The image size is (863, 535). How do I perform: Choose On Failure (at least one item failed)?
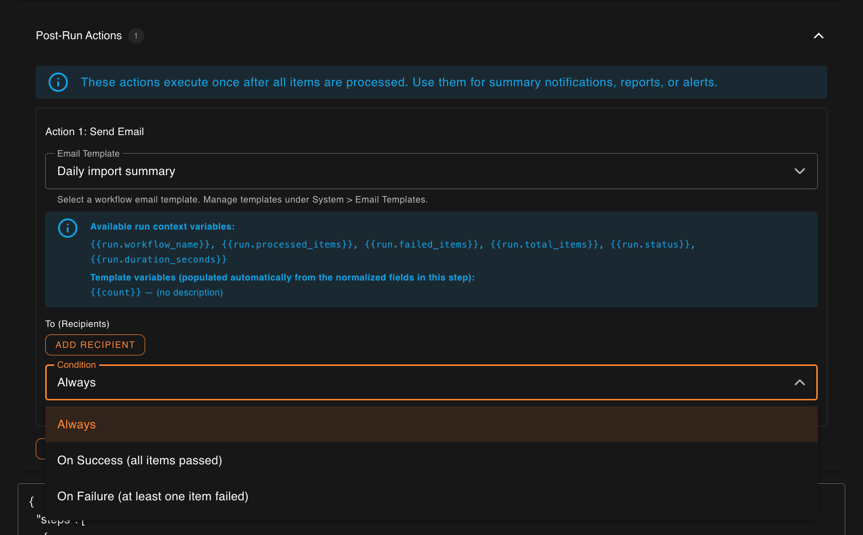tap(431, 496)
